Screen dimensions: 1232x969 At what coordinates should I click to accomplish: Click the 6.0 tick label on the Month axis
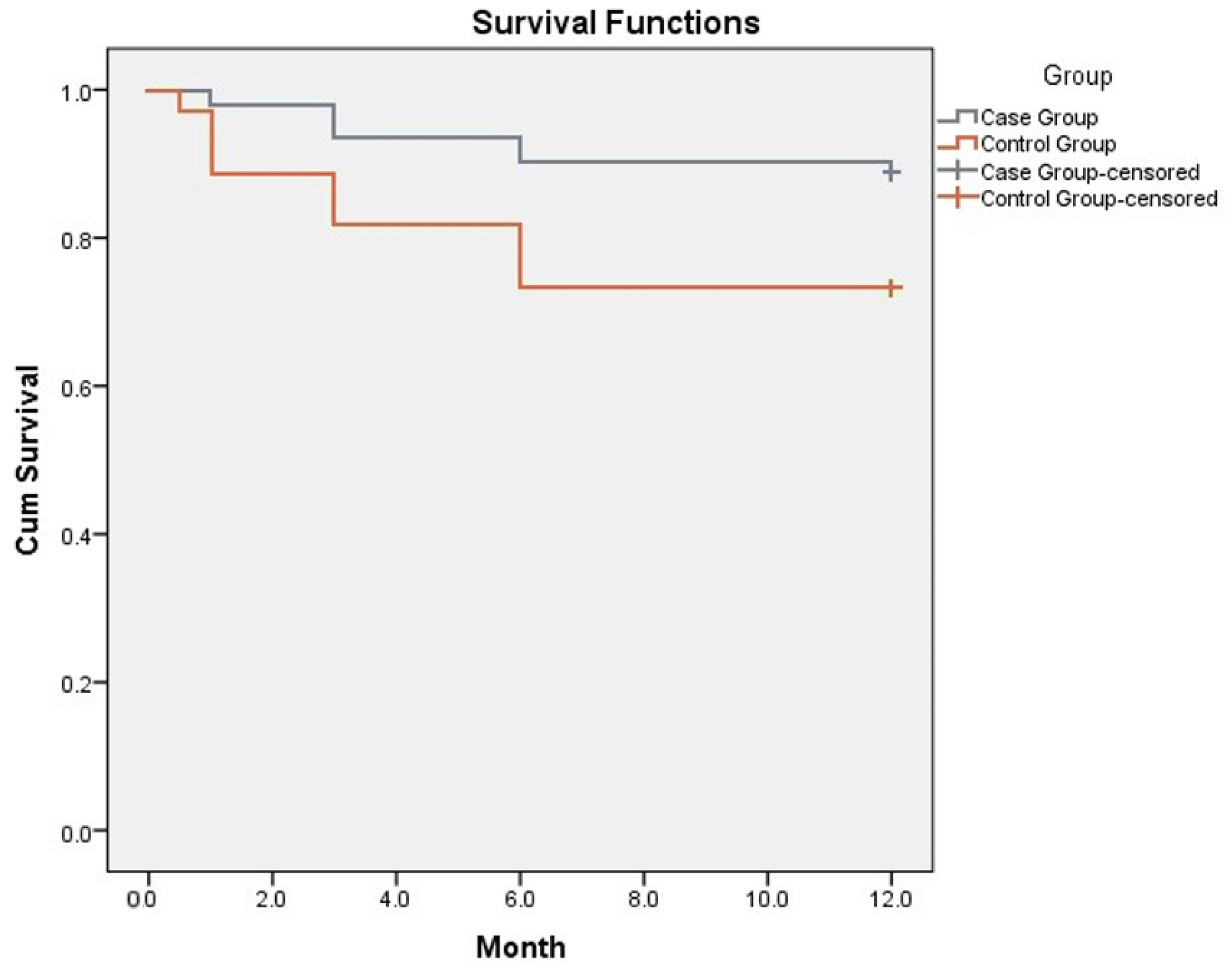tap(520, 900)
